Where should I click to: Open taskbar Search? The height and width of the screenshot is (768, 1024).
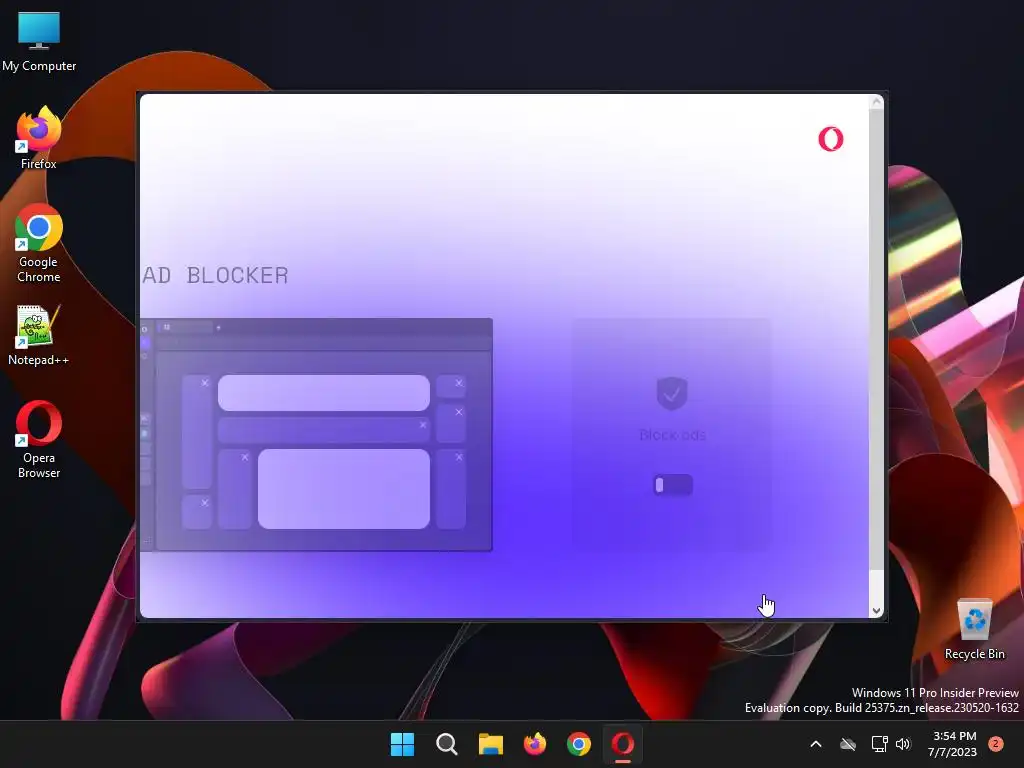[x=447, y=744]
